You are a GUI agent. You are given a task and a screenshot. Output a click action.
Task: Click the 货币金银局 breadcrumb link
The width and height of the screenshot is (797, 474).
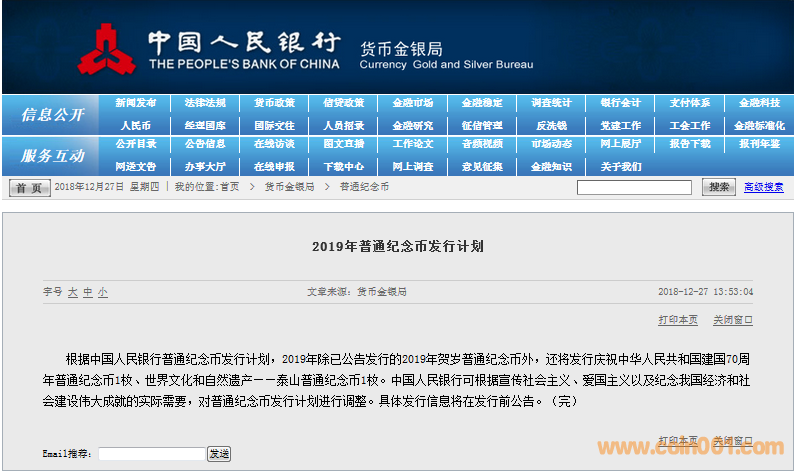[289, 187]
